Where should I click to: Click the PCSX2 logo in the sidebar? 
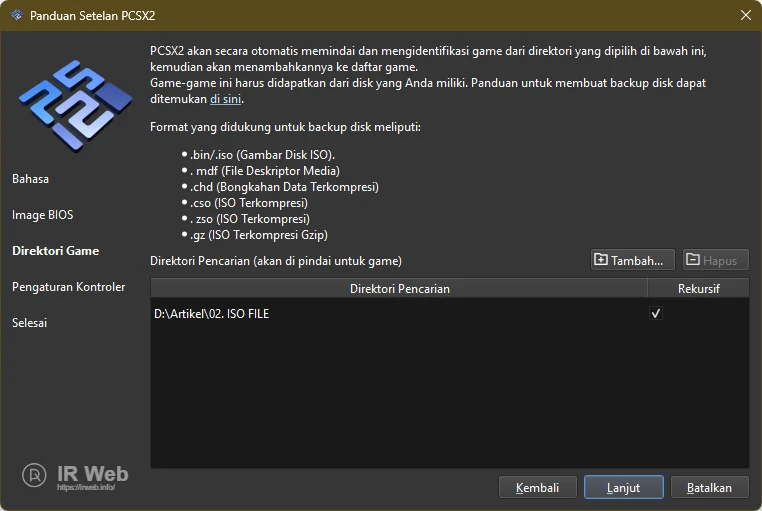pyautogui.click(x=75, y=105)
